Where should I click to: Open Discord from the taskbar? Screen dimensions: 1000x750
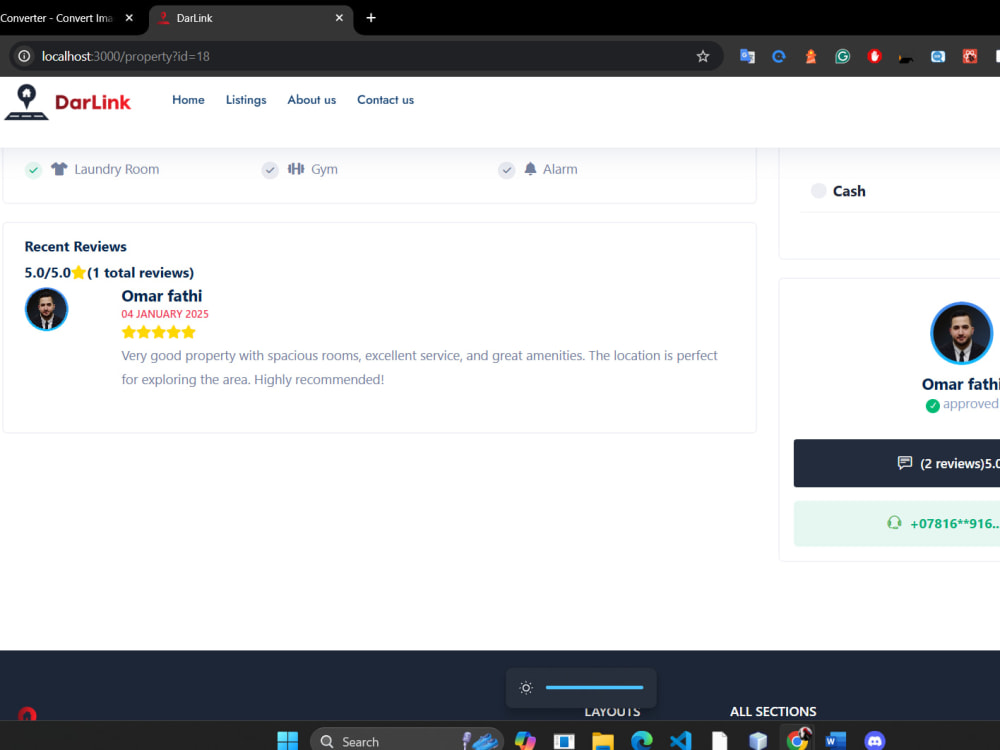pos(874,740)
